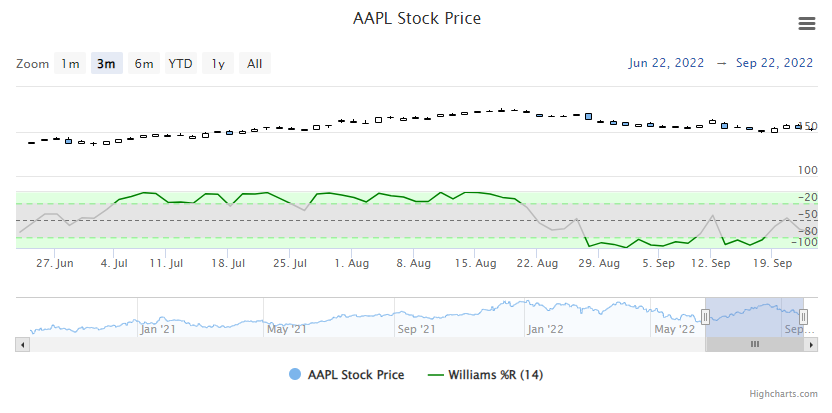Set zoom to 1y

[218, 64]
